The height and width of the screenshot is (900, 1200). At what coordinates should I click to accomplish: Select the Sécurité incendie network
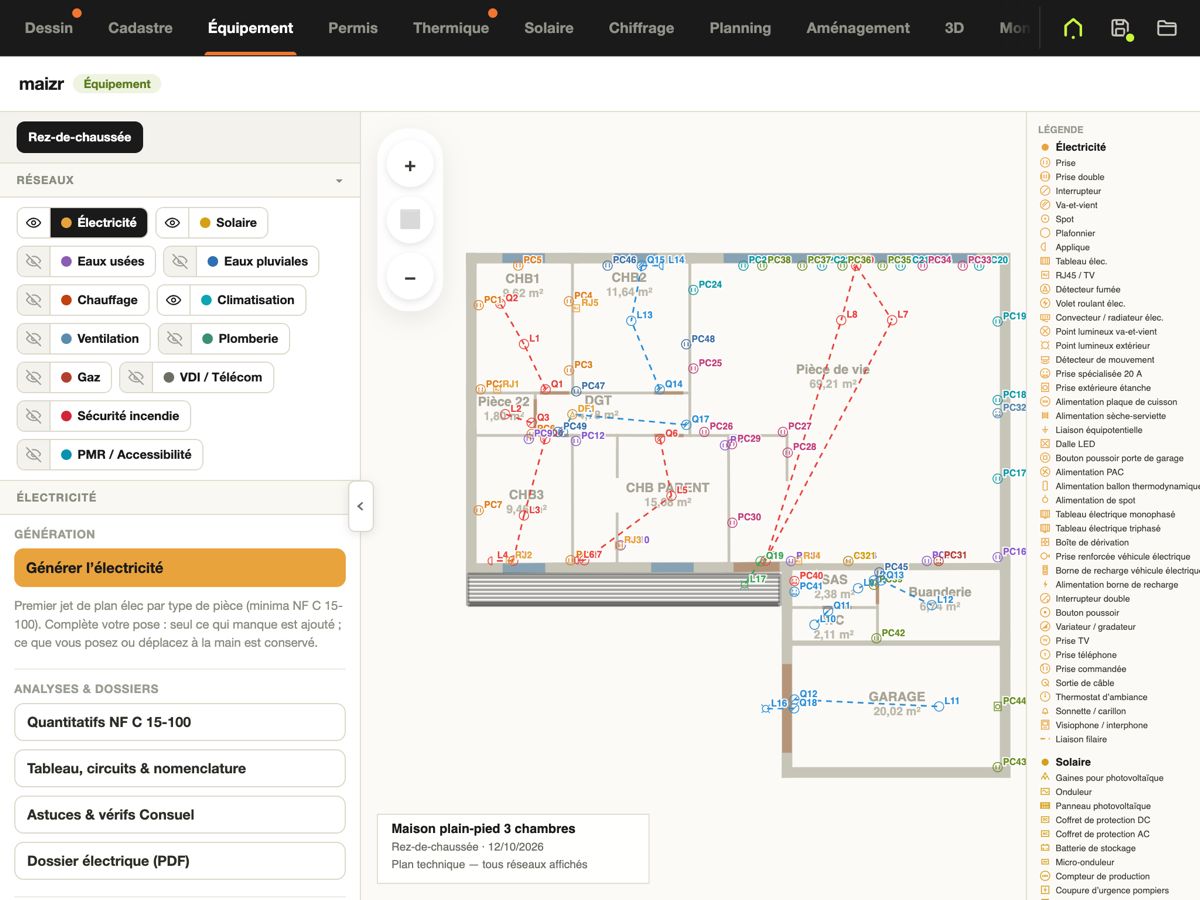tap(120, 416)
